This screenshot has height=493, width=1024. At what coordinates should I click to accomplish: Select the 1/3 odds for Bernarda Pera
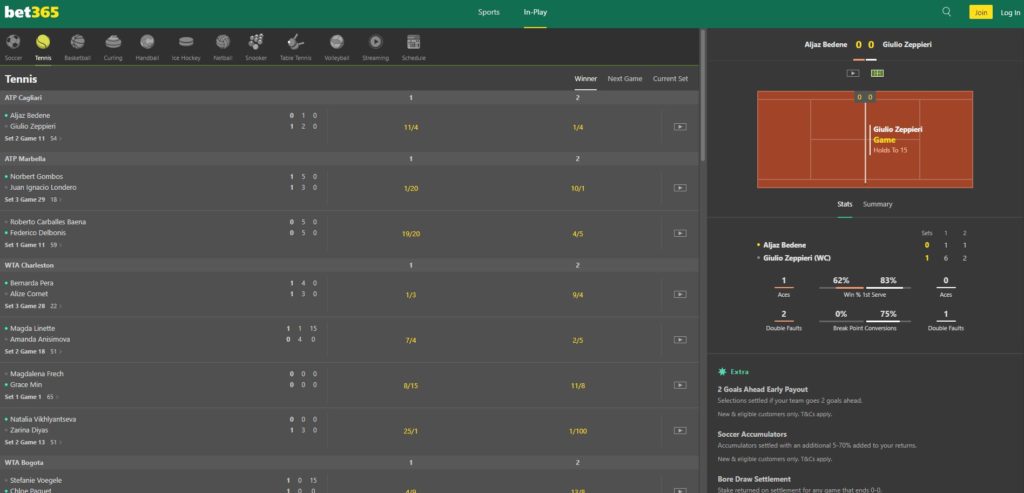point(411,294)
